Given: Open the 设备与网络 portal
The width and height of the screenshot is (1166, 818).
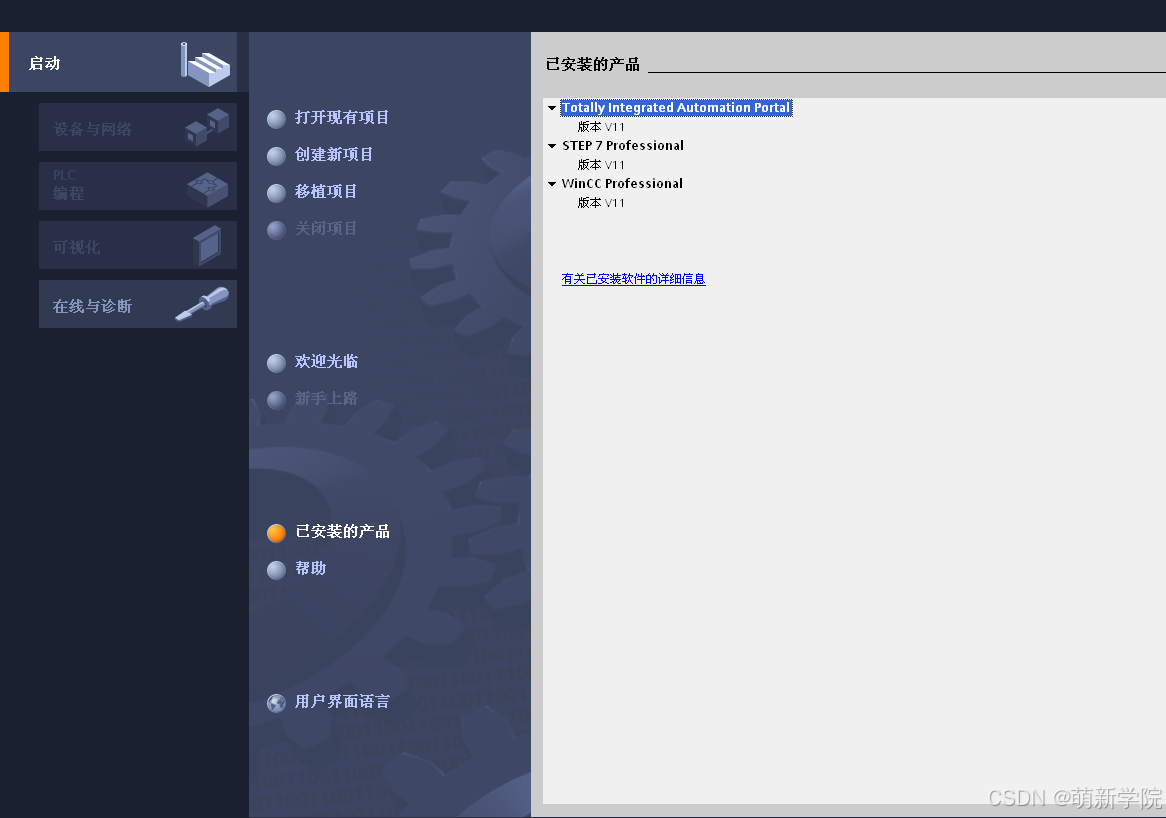Looking at the screenshot, I should click(x=138, y=128).
